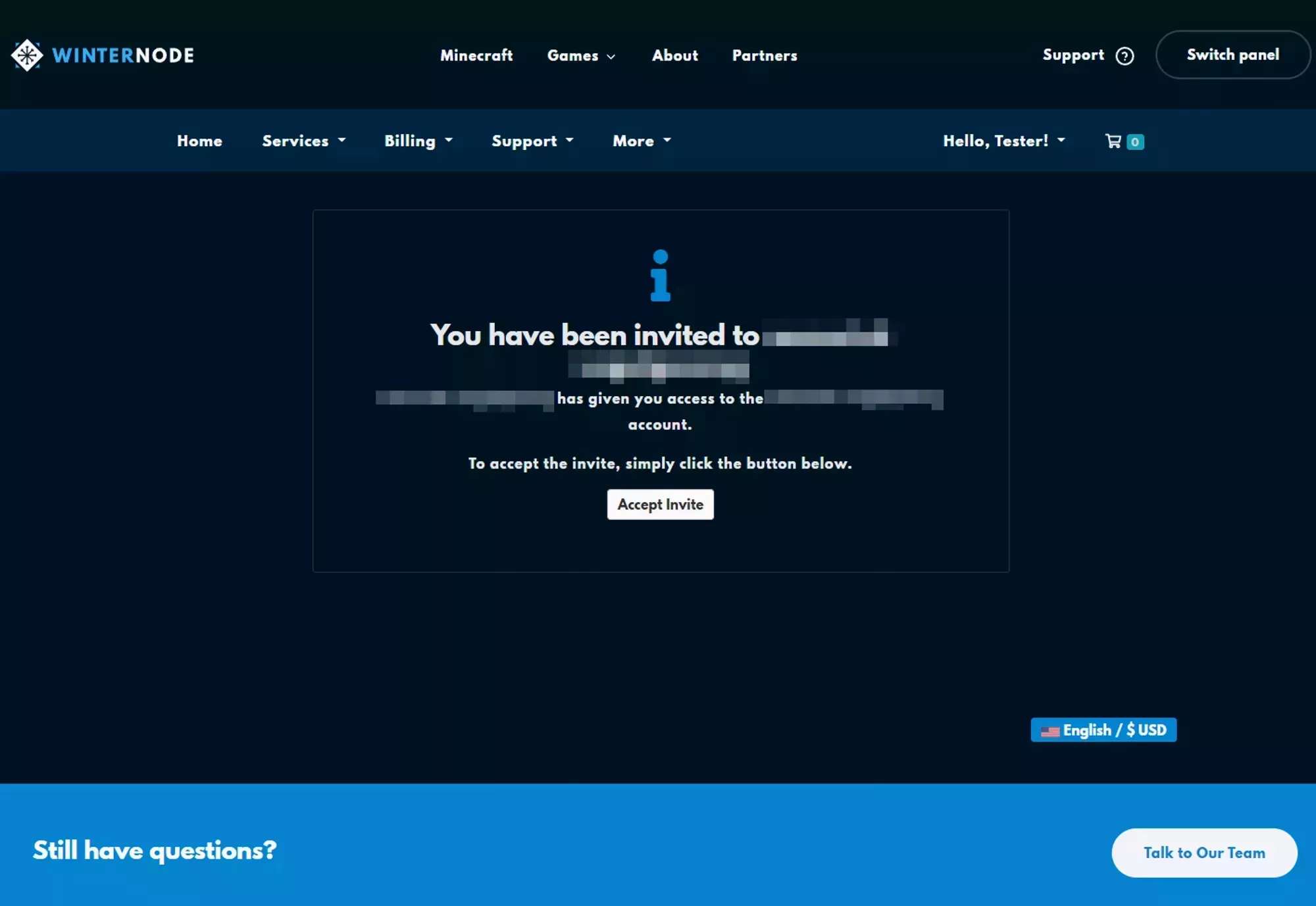Open the shopping cart icon

(x=1113, y=141)
